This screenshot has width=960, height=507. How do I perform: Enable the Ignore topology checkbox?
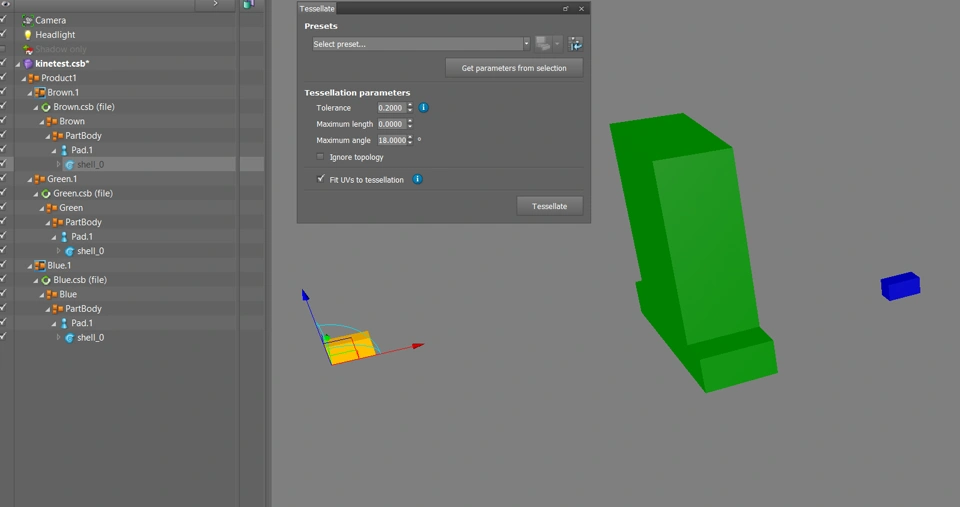[321, 157]
